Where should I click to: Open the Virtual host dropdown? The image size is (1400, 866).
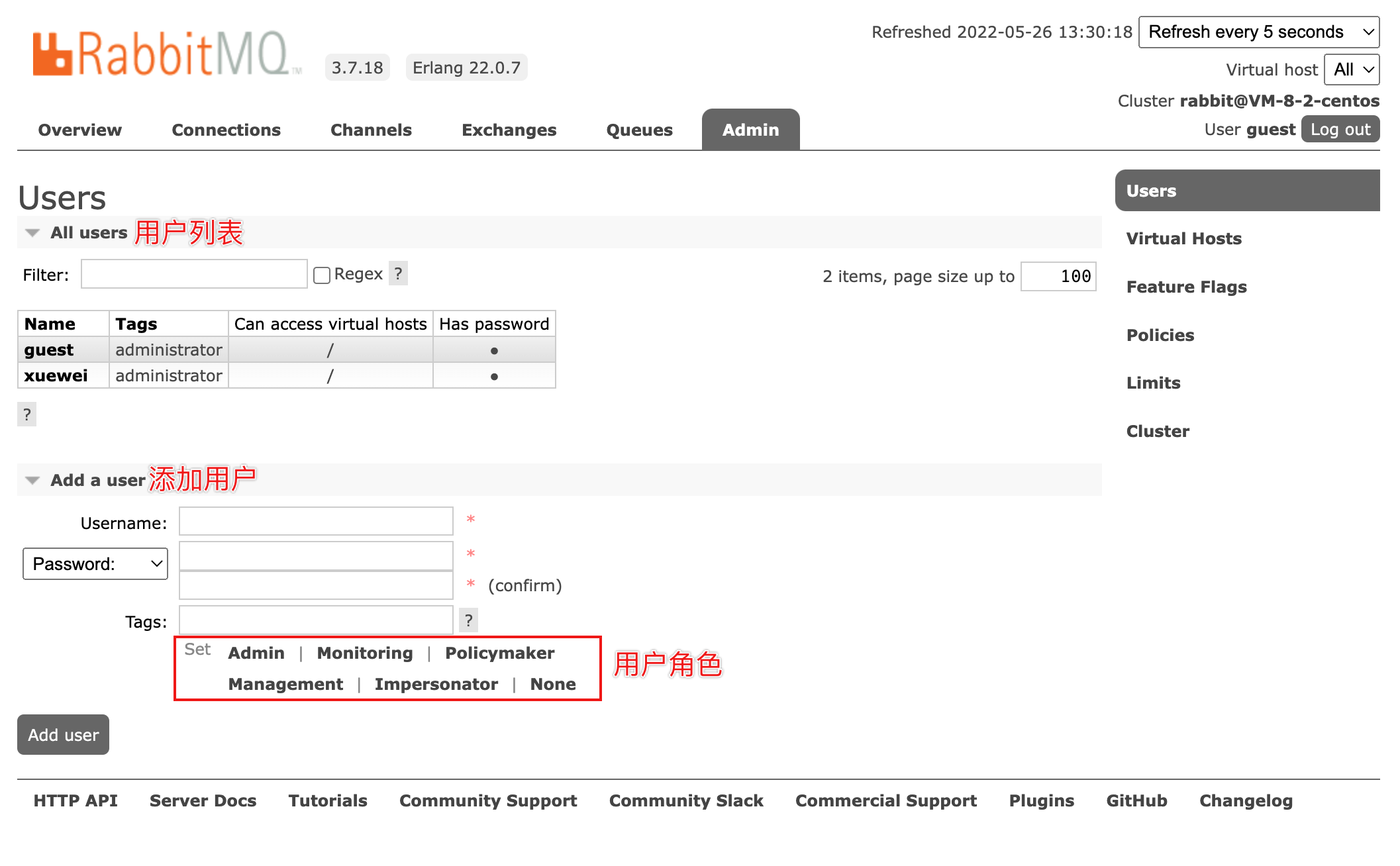tap(1351, 70)
